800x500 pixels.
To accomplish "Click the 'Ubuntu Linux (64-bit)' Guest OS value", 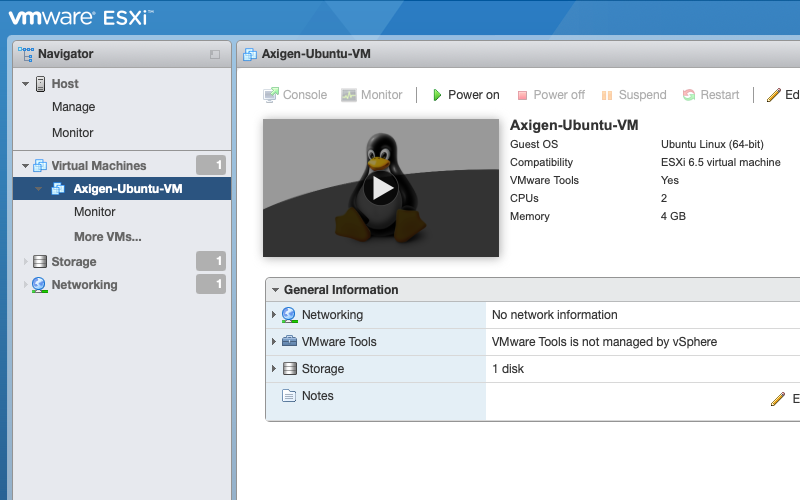I will click(712, 144).
